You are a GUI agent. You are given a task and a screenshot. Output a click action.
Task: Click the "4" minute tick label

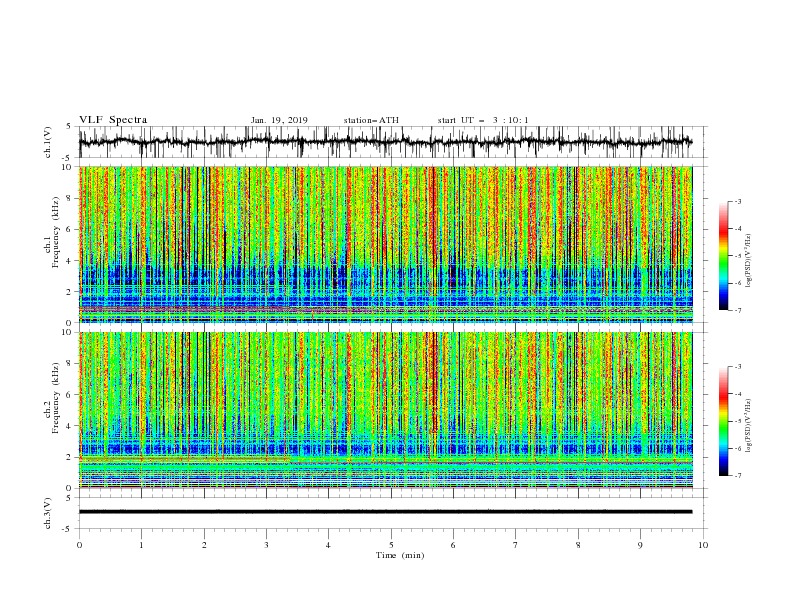click(328, 545)
